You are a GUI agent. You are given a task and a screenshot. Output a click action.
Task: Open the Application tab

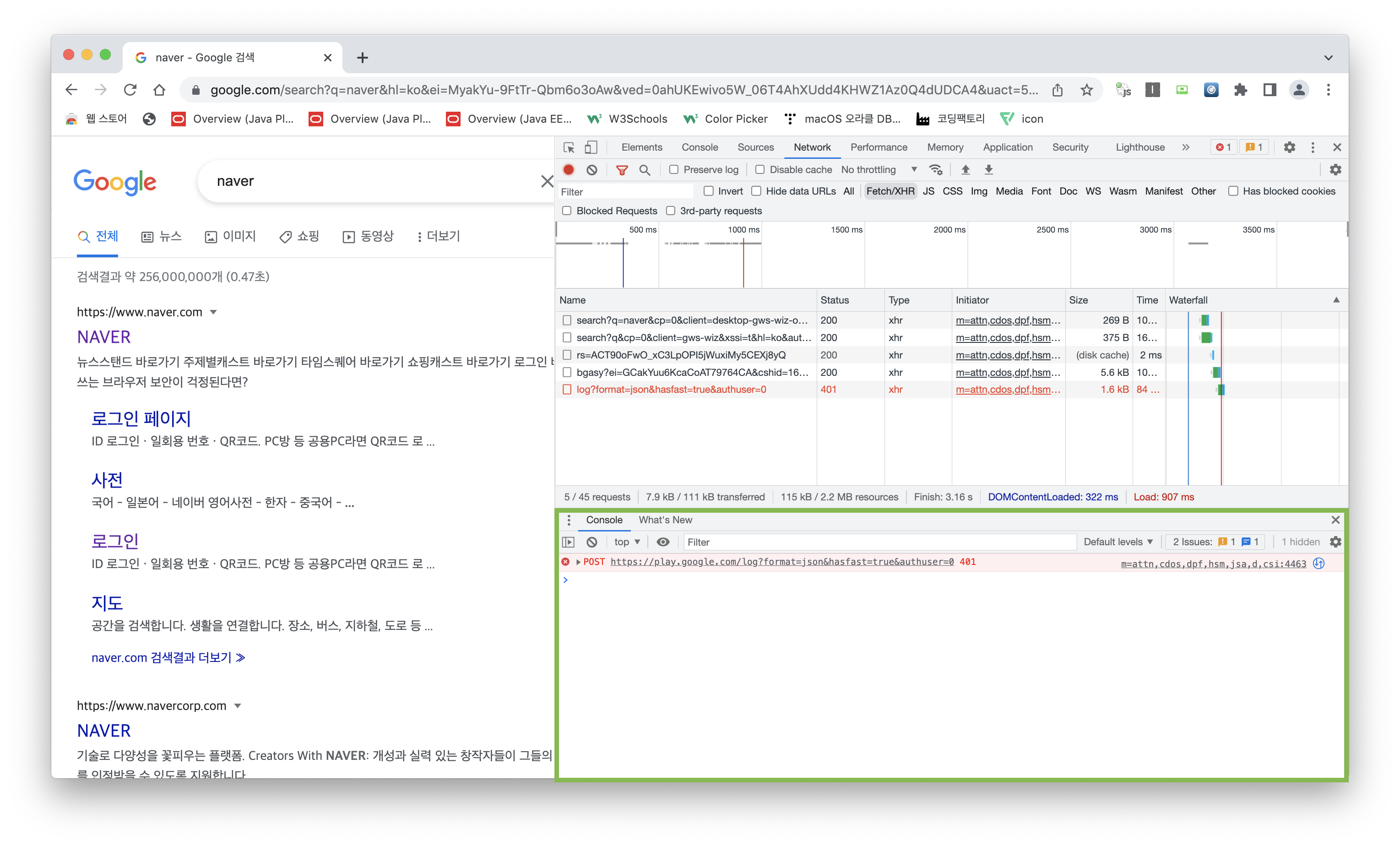[1007, 147]
